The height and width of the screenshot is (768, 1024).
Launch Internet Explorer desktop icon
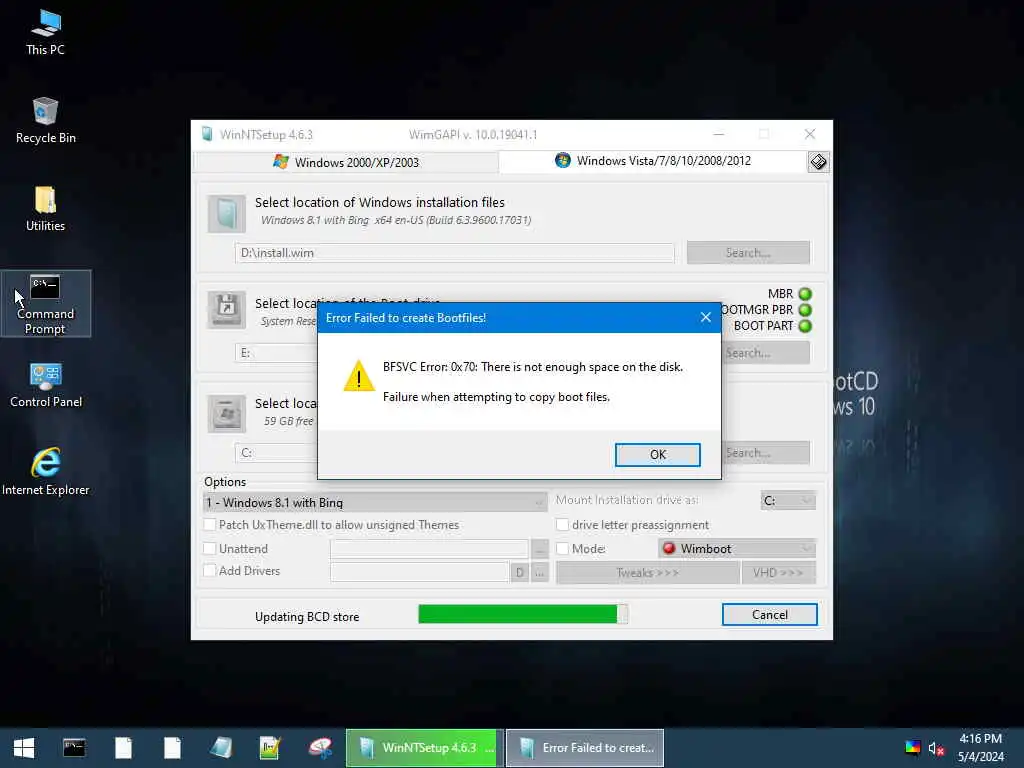click(x=46, y=472)
